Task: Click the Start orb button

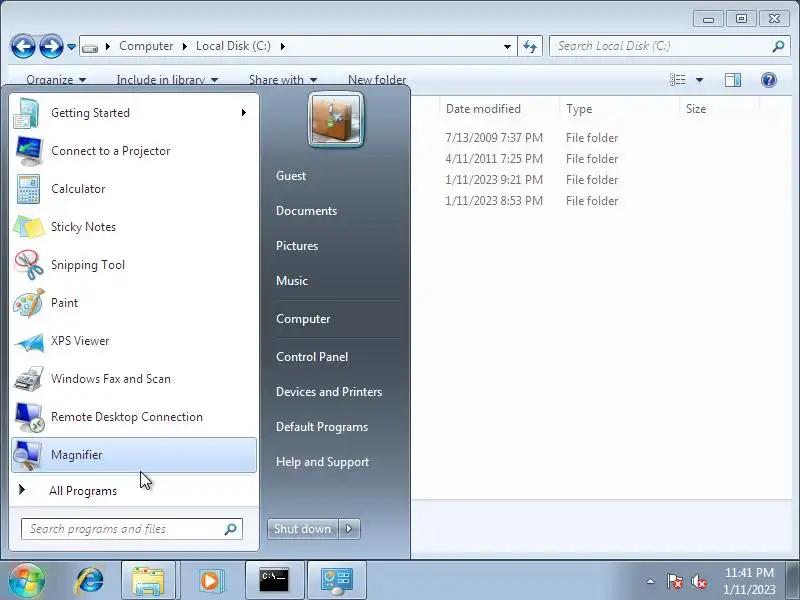Action: tap(27, 580)
